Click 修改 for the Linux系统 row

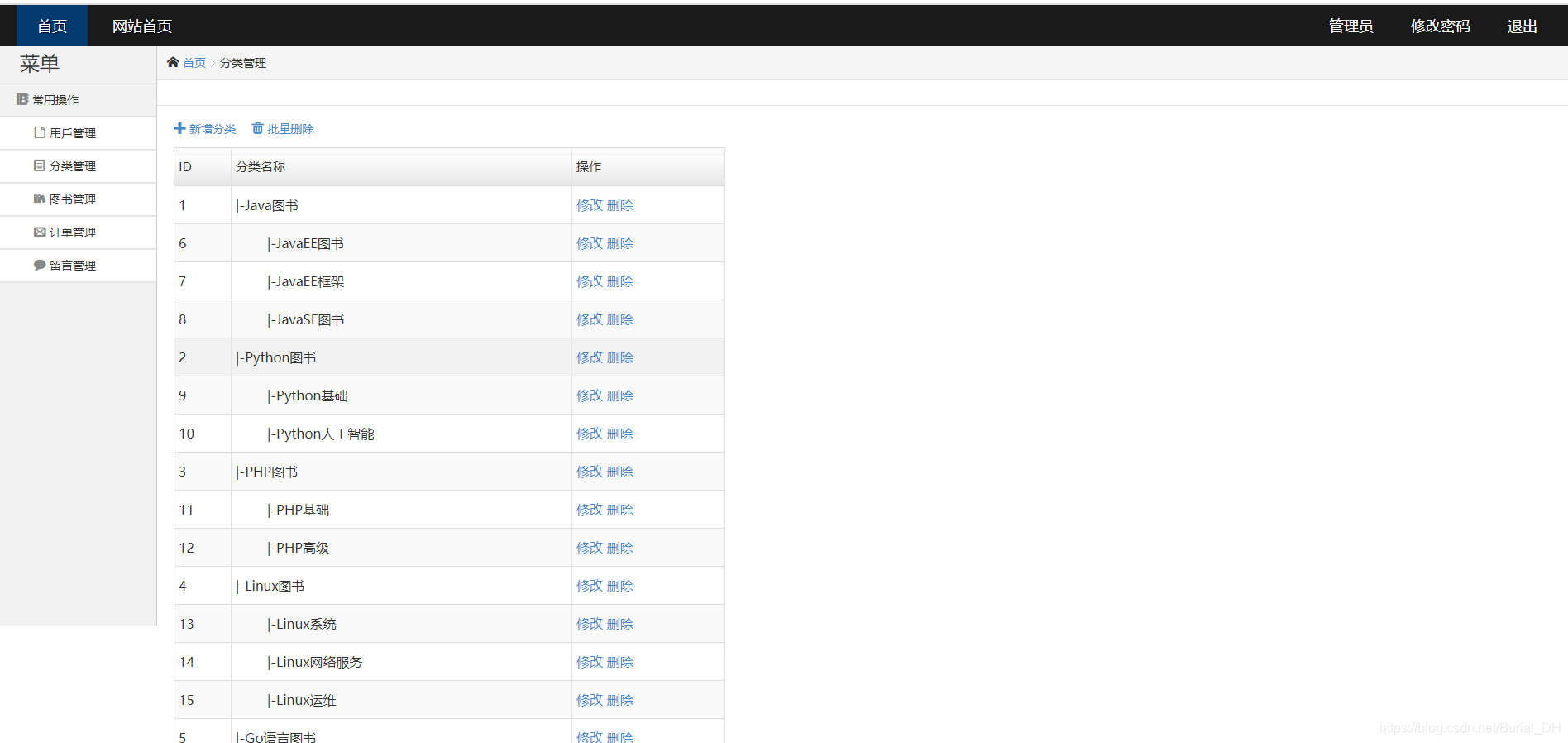click(x=590, y=624)
